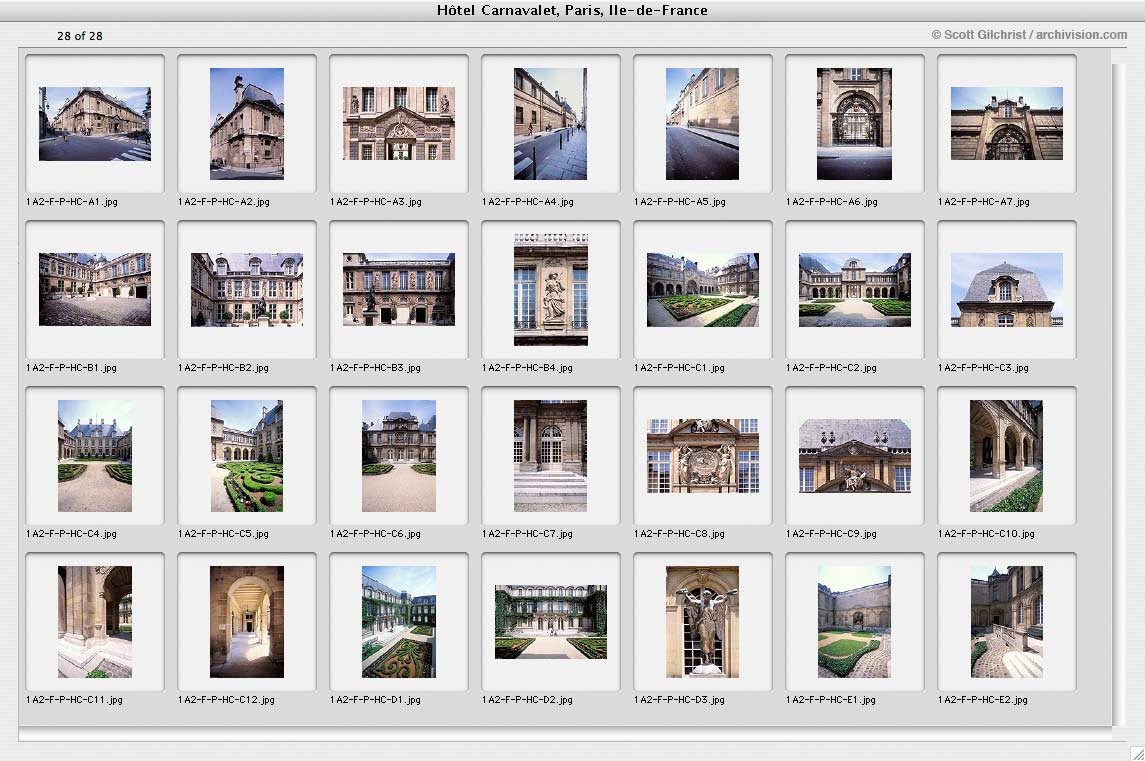The width and height of the screenshot is (1145, 761).
Task: Select the arched gate thumbnail for 1A2-F-P-HC-A6.jpg
Action: [854, 124]
